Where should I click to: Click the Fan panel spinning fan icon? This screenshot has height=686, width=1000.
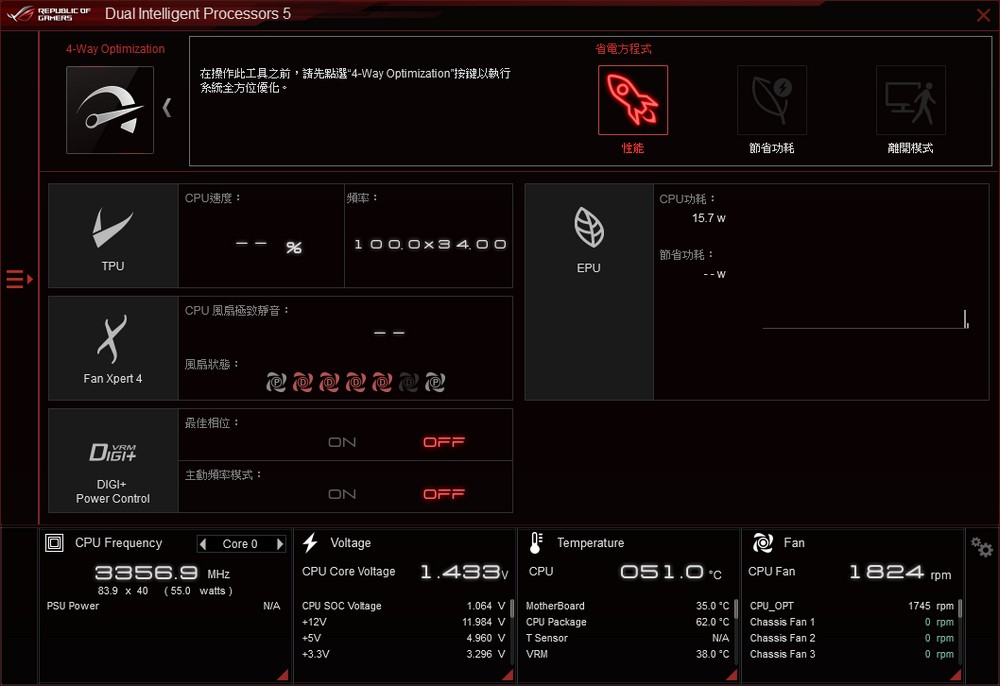coord(763,543)
